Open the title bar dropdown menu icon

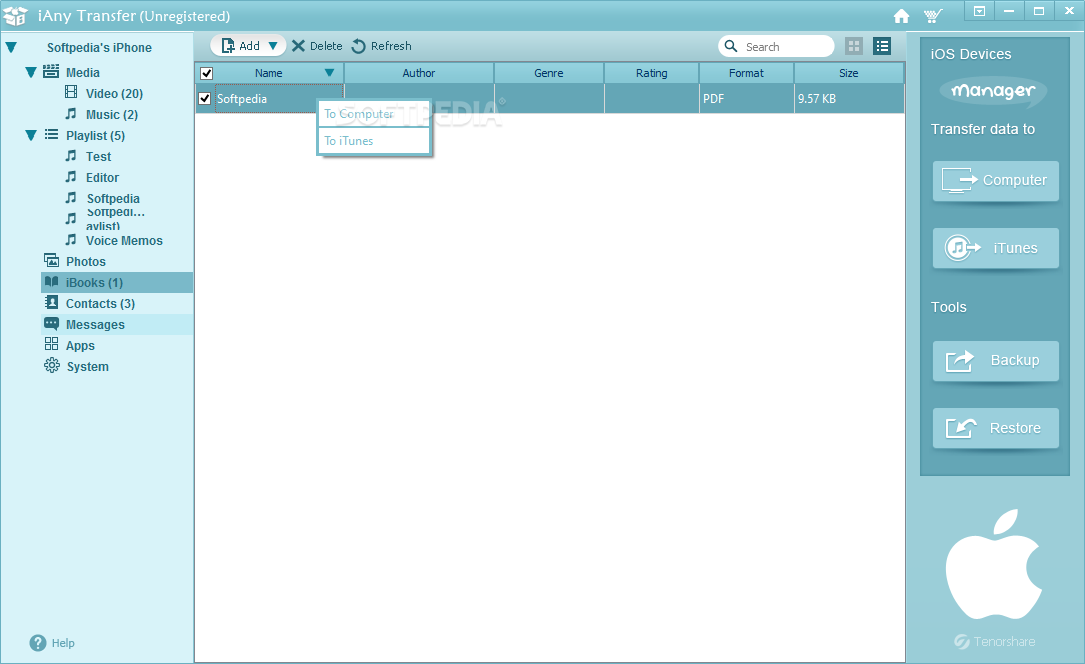tap(979, 11)
